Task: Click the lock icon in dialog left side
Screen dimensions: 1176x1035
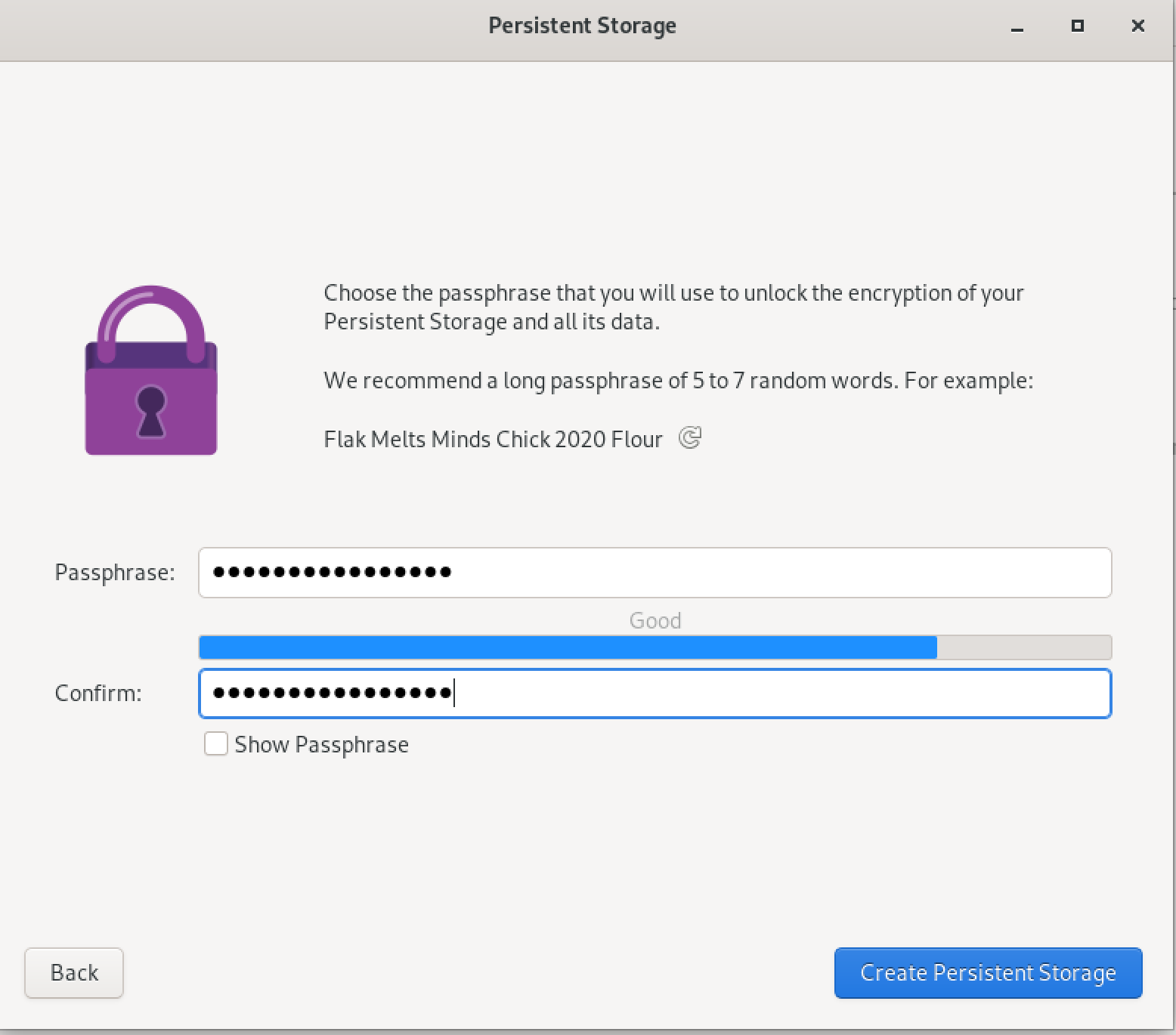Action: (151, 370)
